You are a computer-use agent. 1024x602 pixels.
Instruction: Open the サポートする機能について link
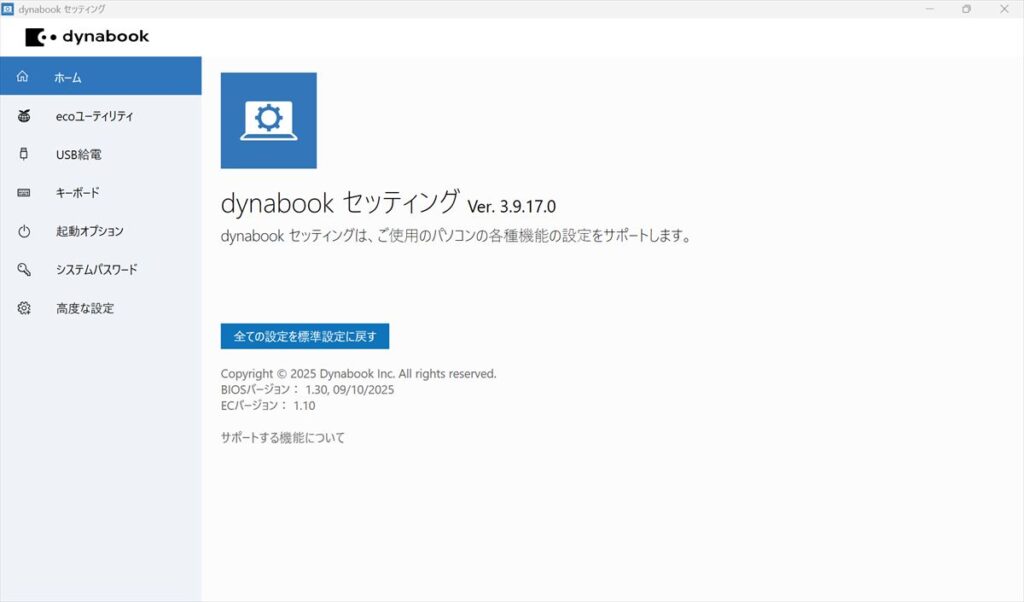(282, 437)
